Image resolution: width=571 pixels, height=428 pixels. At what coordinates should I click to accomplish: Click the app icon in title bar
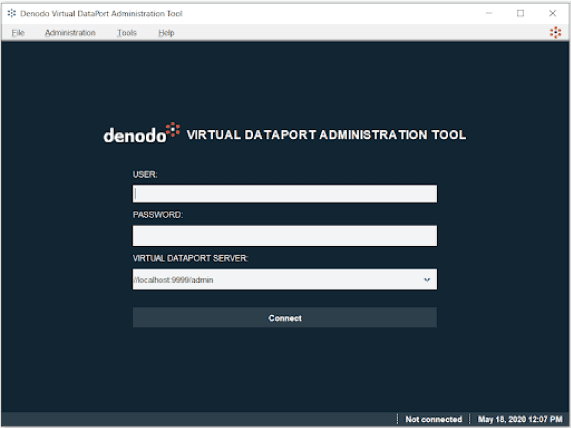coord(12,13)
